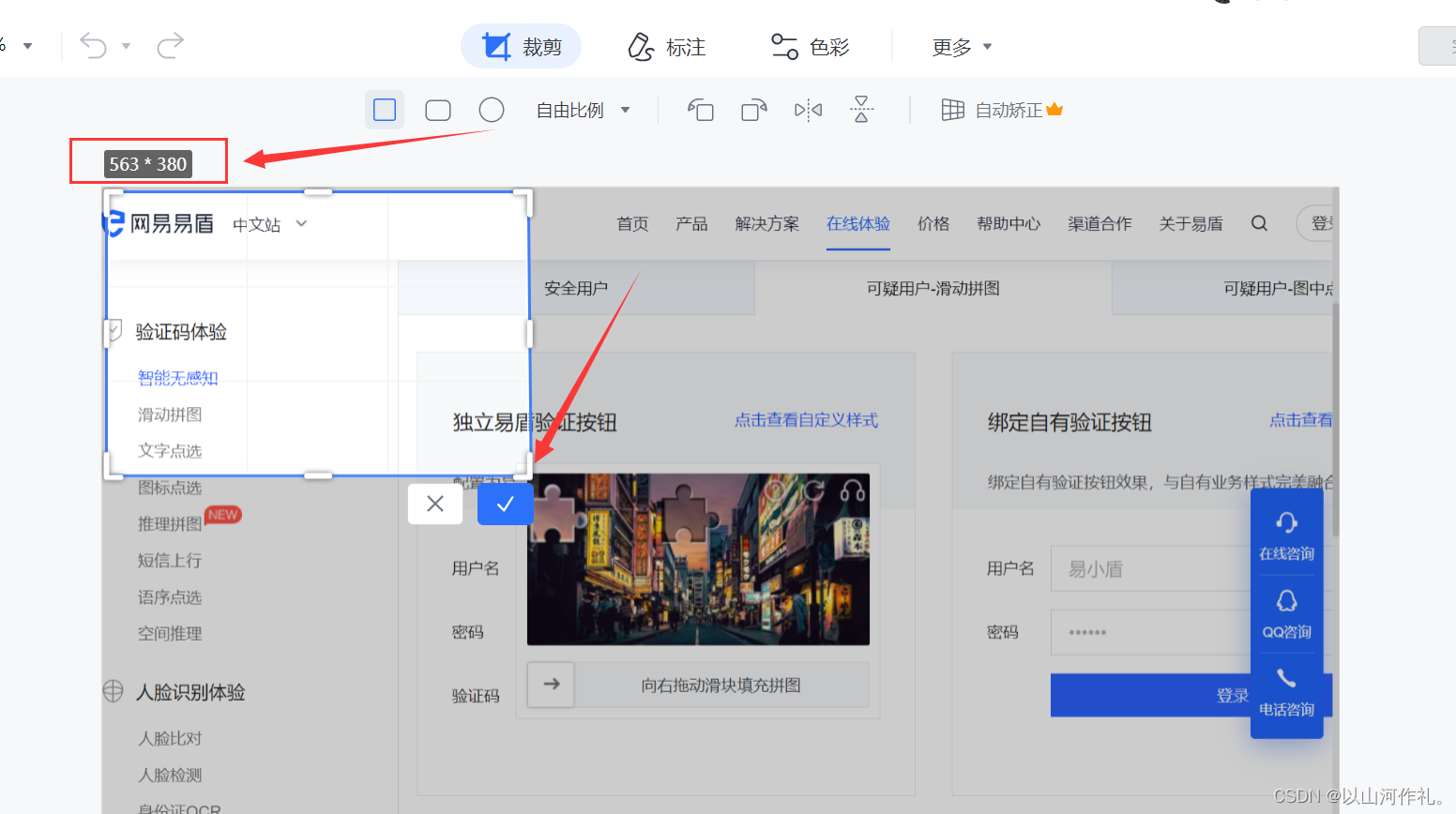Click the 价格 nav item
This screenshot has height=814, width=1456.
coord(933,224)
